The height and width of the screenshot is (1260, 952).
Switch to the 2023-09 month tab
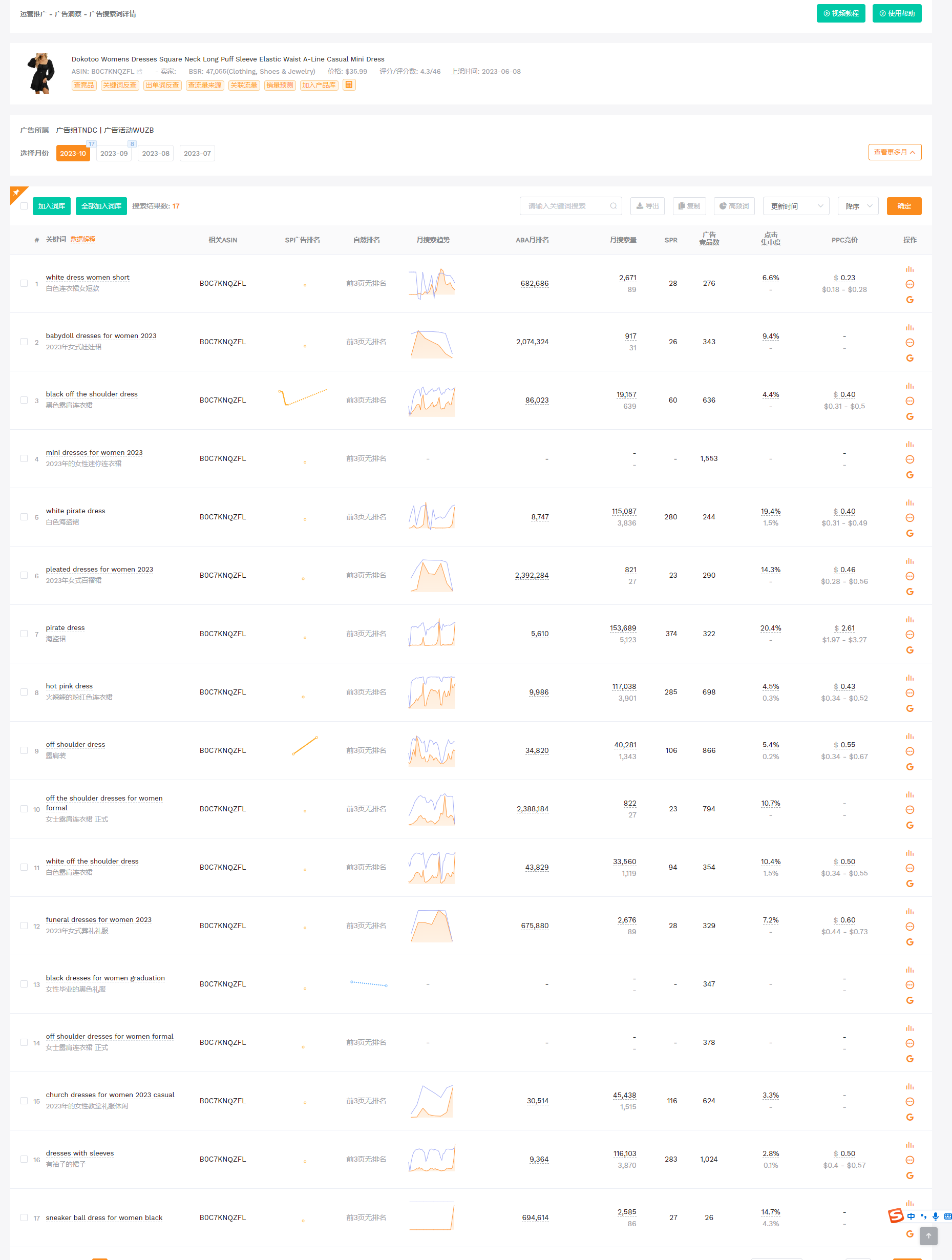tap(114, 153)
